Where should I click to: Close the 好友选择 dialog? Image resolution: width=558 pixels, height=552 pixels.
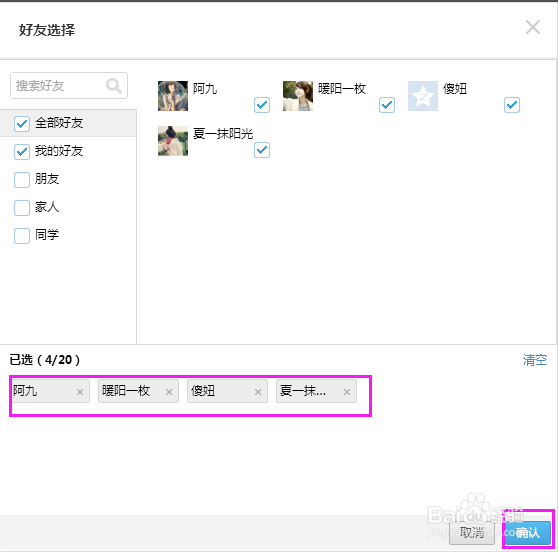point(533,27)
